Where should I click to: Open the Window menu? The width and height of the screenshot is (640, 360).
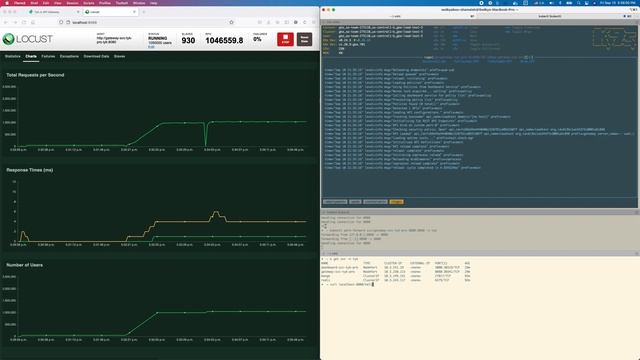pos(139,3)
